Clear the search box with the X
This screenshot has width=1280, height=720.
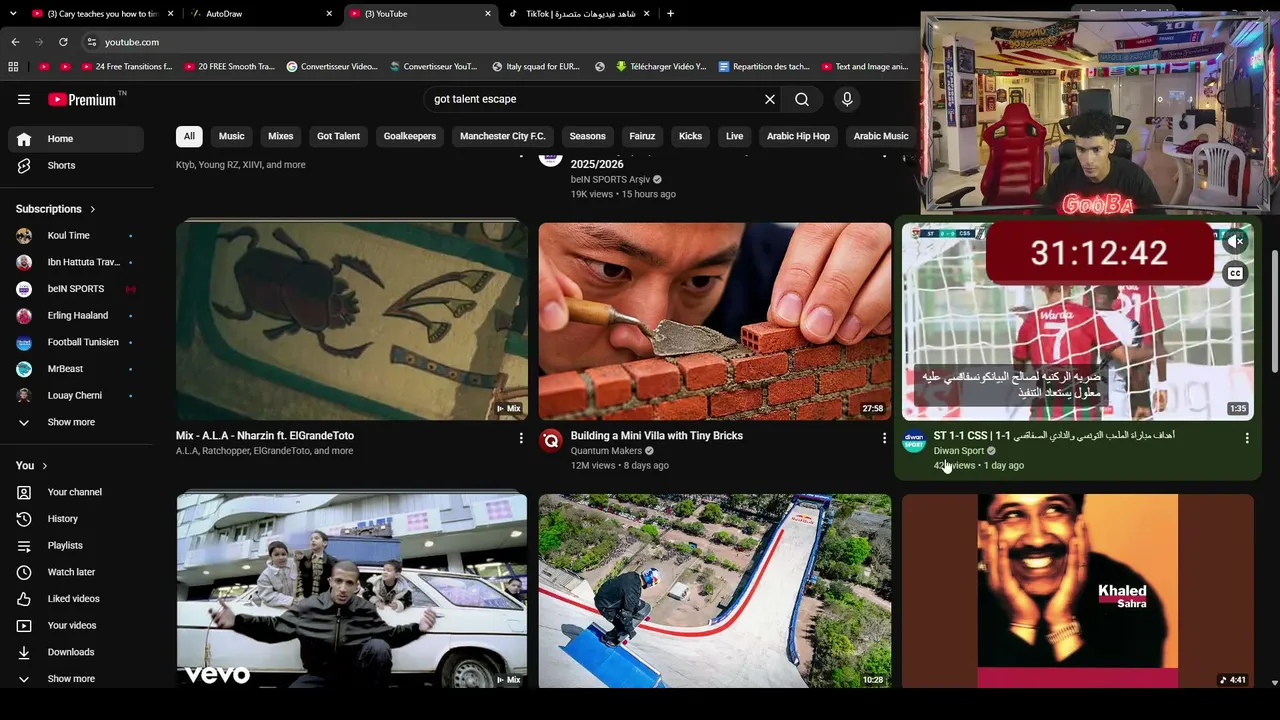click(x=770, y=99)
